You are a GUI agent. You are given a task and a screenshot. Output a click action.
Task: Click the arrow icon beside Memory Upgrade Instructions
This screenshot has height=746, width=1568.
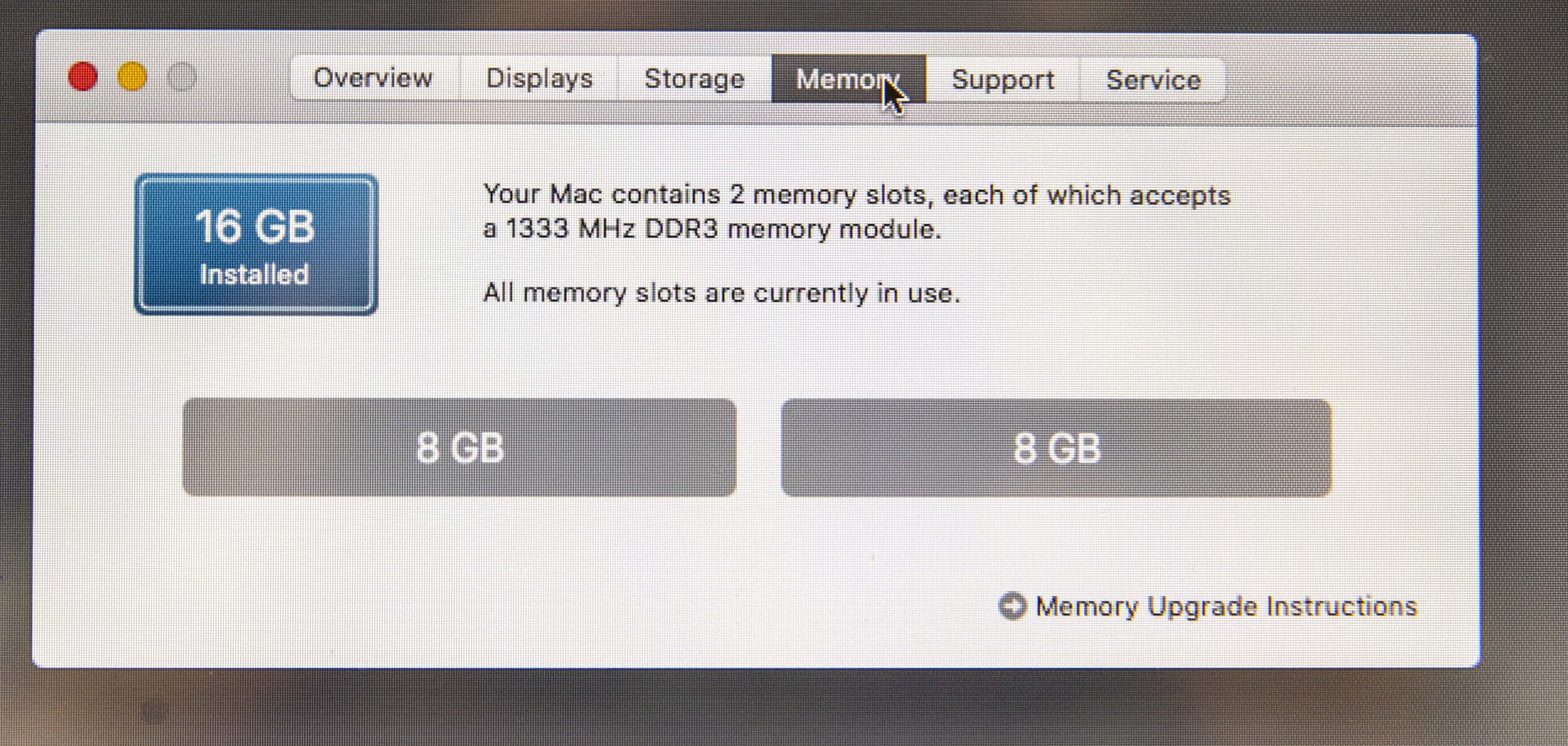point(1012,606)
